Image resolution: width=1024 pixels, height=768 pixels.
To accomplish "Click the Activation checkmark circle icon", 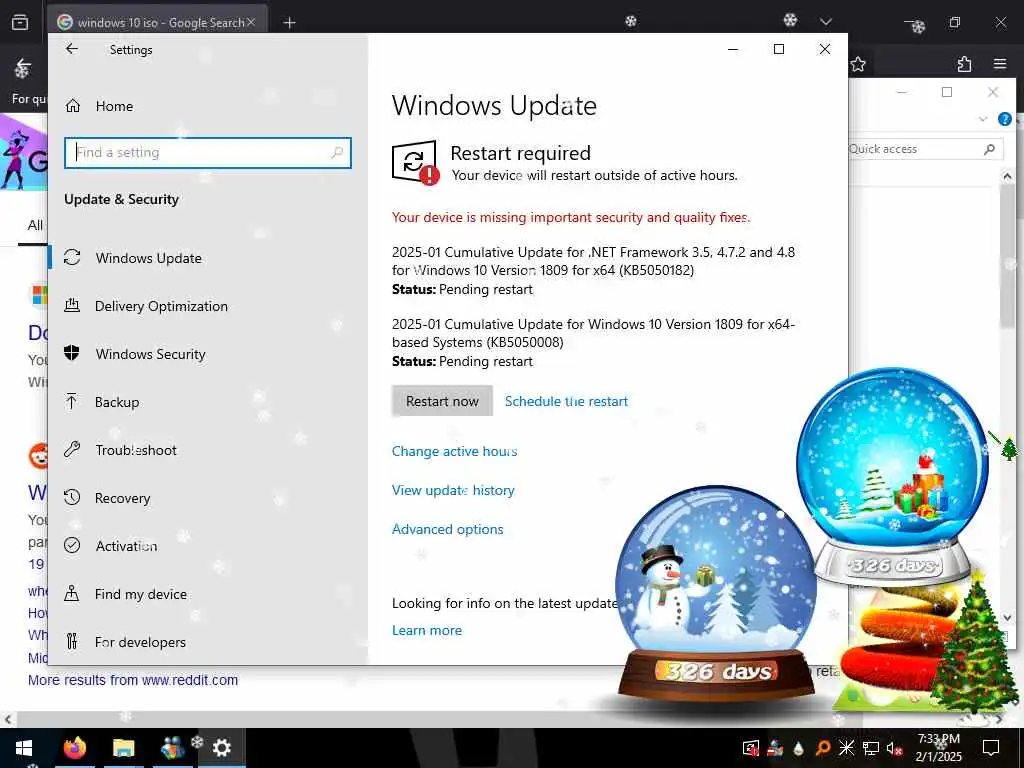I will pos(72,545).
